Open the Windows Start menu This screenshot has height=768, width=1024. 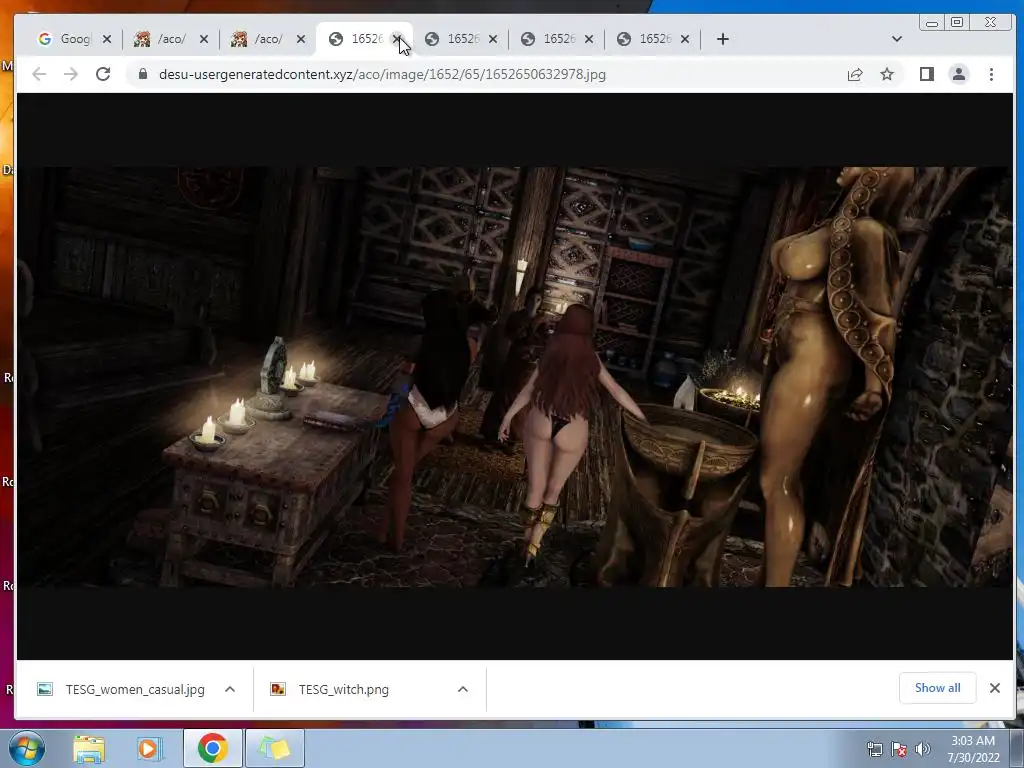coord(26,748)
